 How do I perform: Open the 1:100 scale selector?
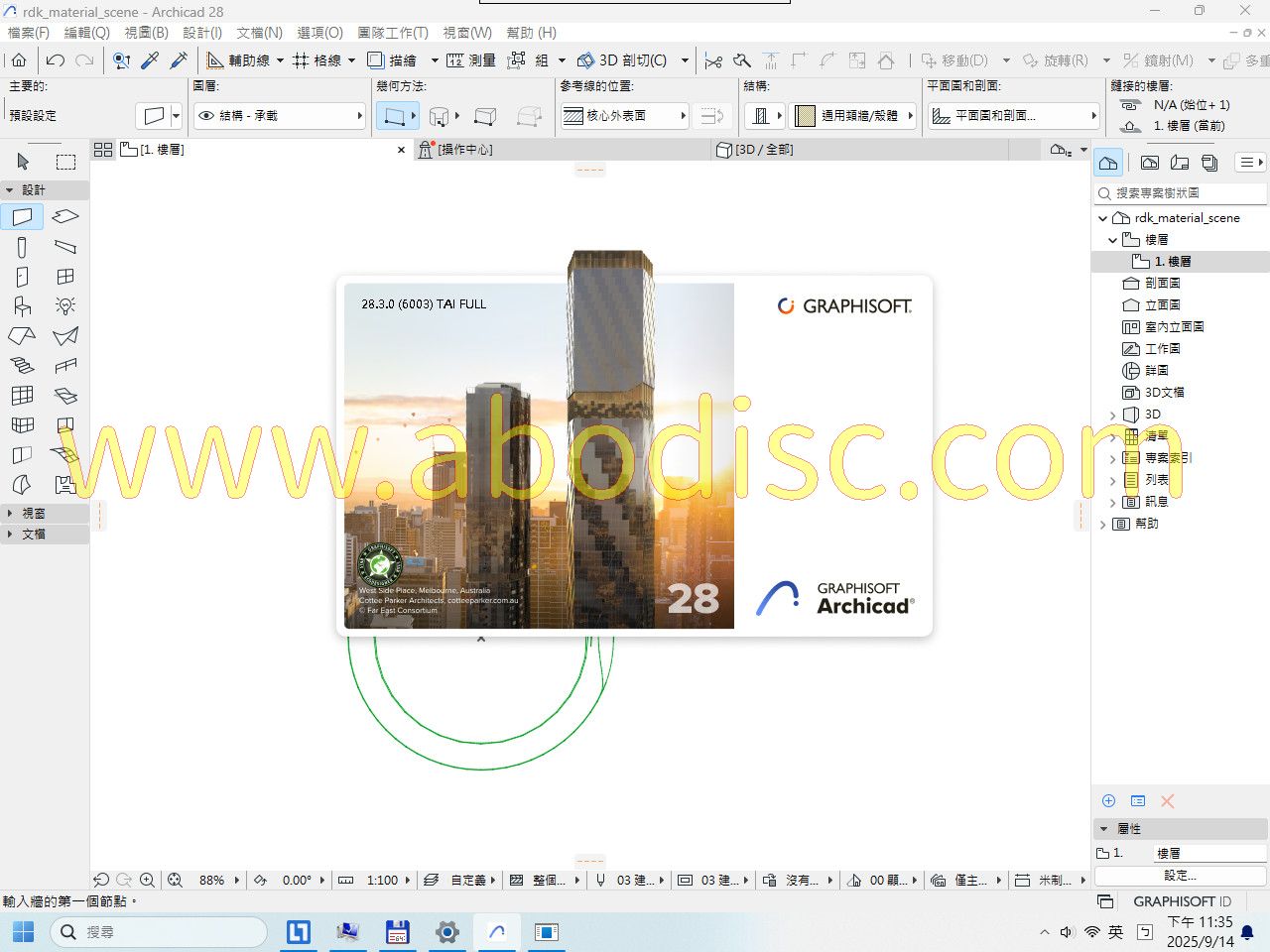(382, 880)
